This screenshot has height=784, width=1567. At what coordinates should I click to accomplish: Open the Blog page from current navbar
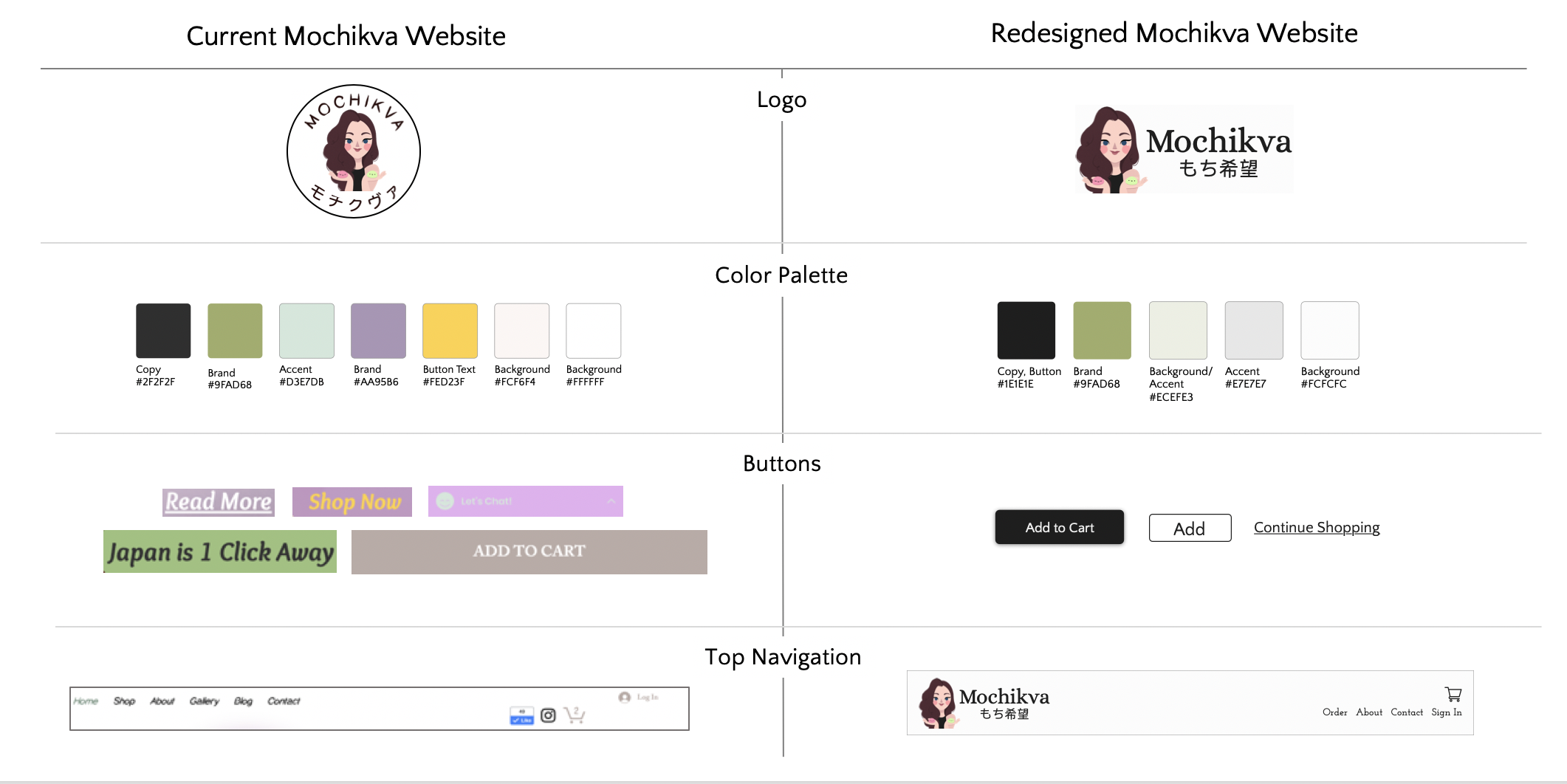pyautogui.click(x=244, y=701)
